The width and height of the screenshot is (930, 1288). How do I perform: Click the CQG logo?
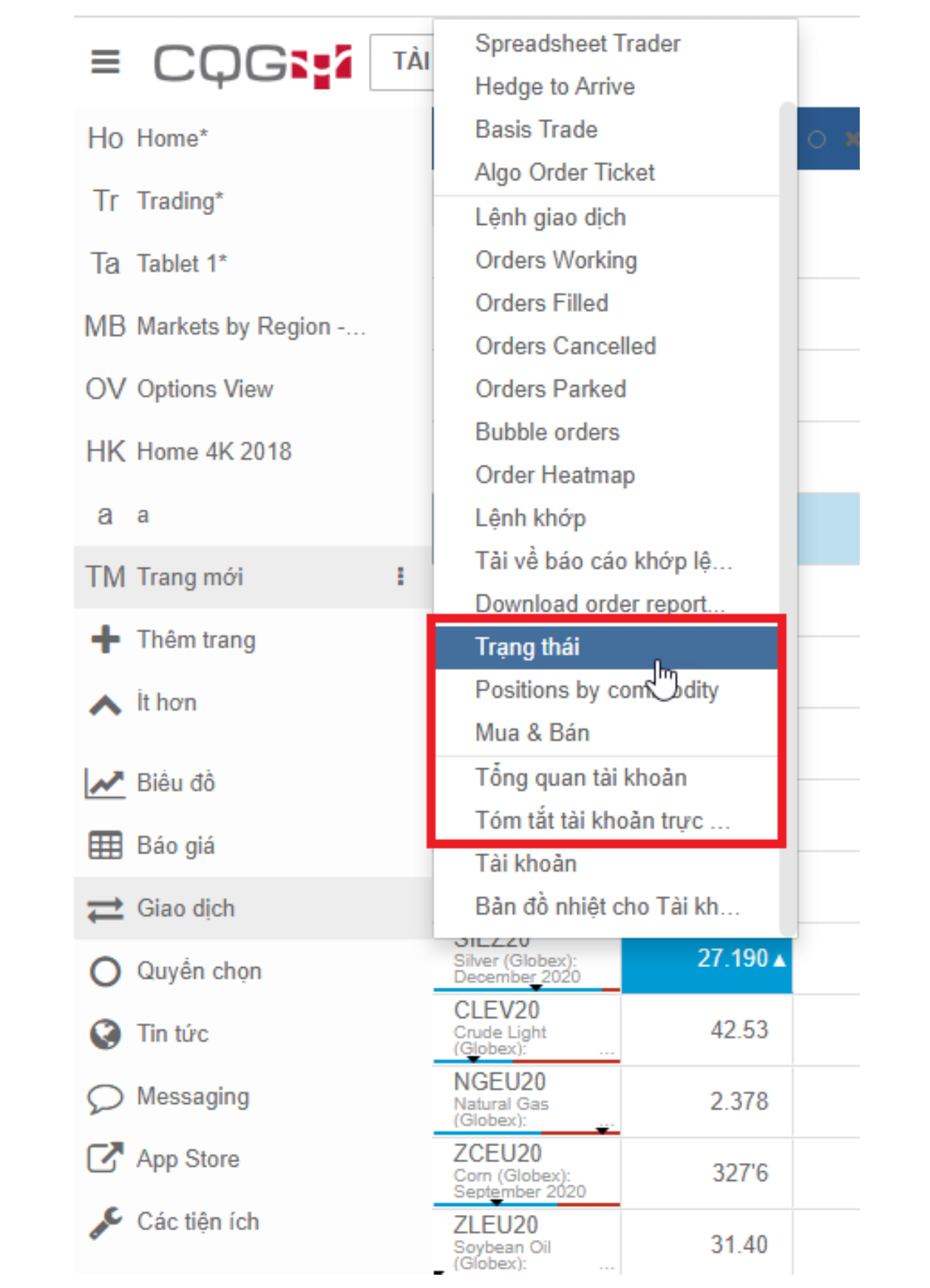click(x=252, y=64)
